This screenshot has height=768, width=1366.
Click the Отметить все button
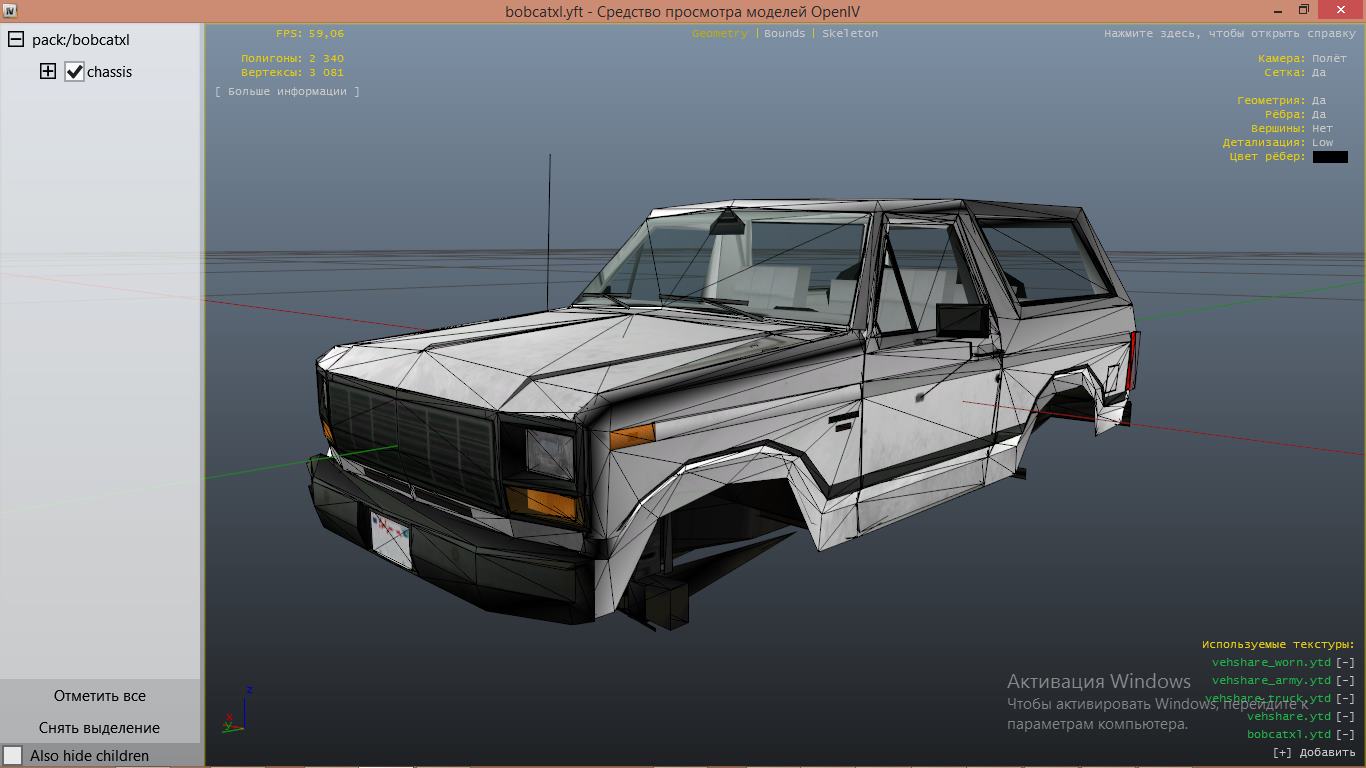click(x=100, y=696)
